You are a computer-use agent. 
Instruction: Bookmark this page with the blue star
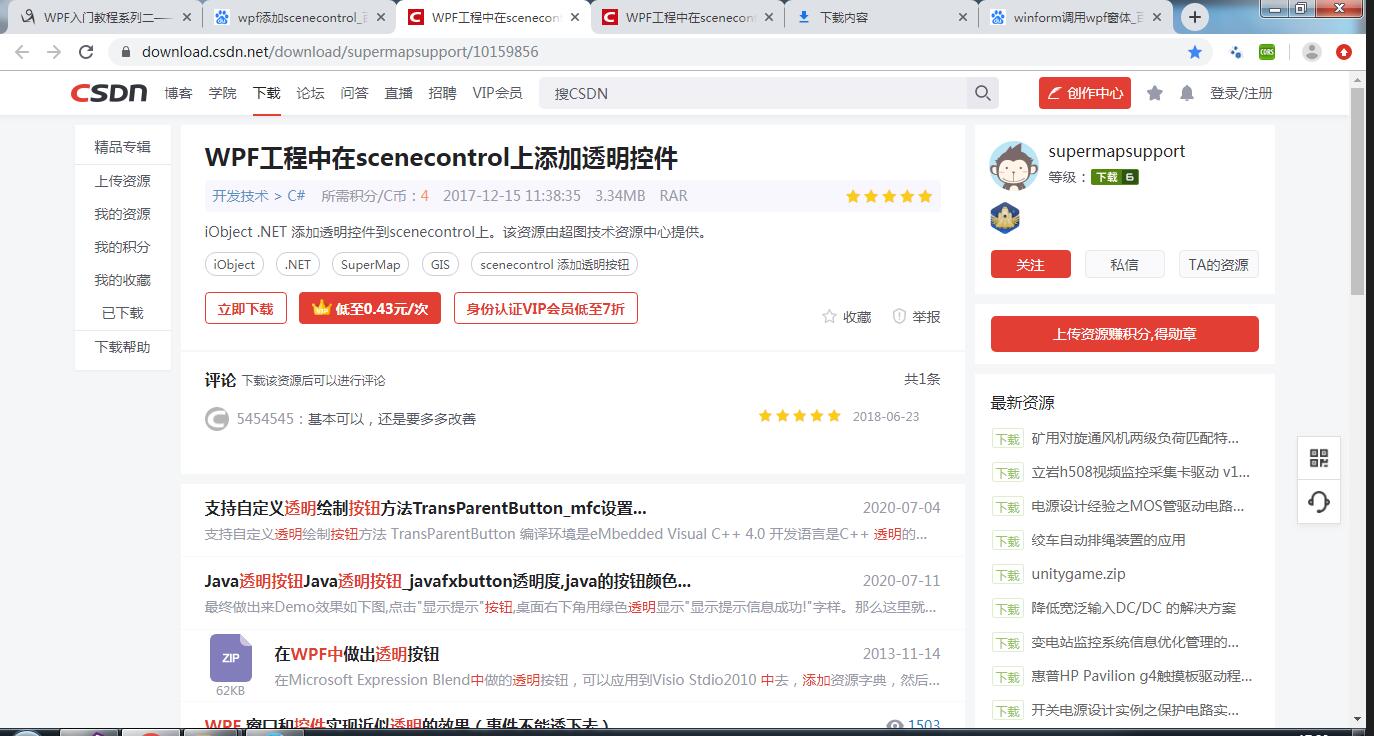pos(1195,52)
